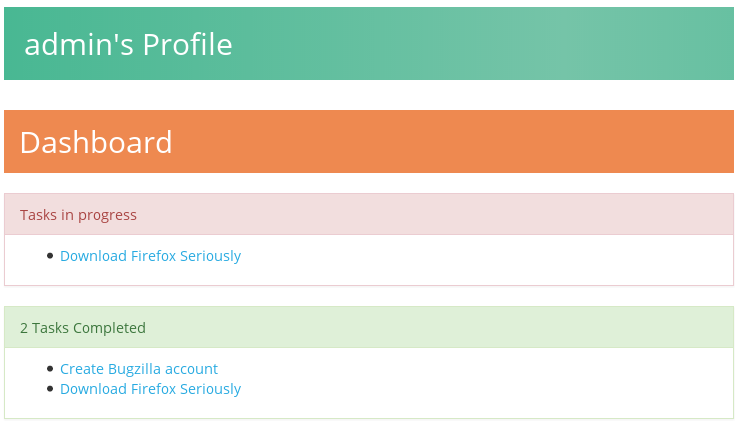The height and width of the screenshot is (427, 738).
Task: Click the bullet beside completed Download Firefox Seriously
Action: (50, 389)
